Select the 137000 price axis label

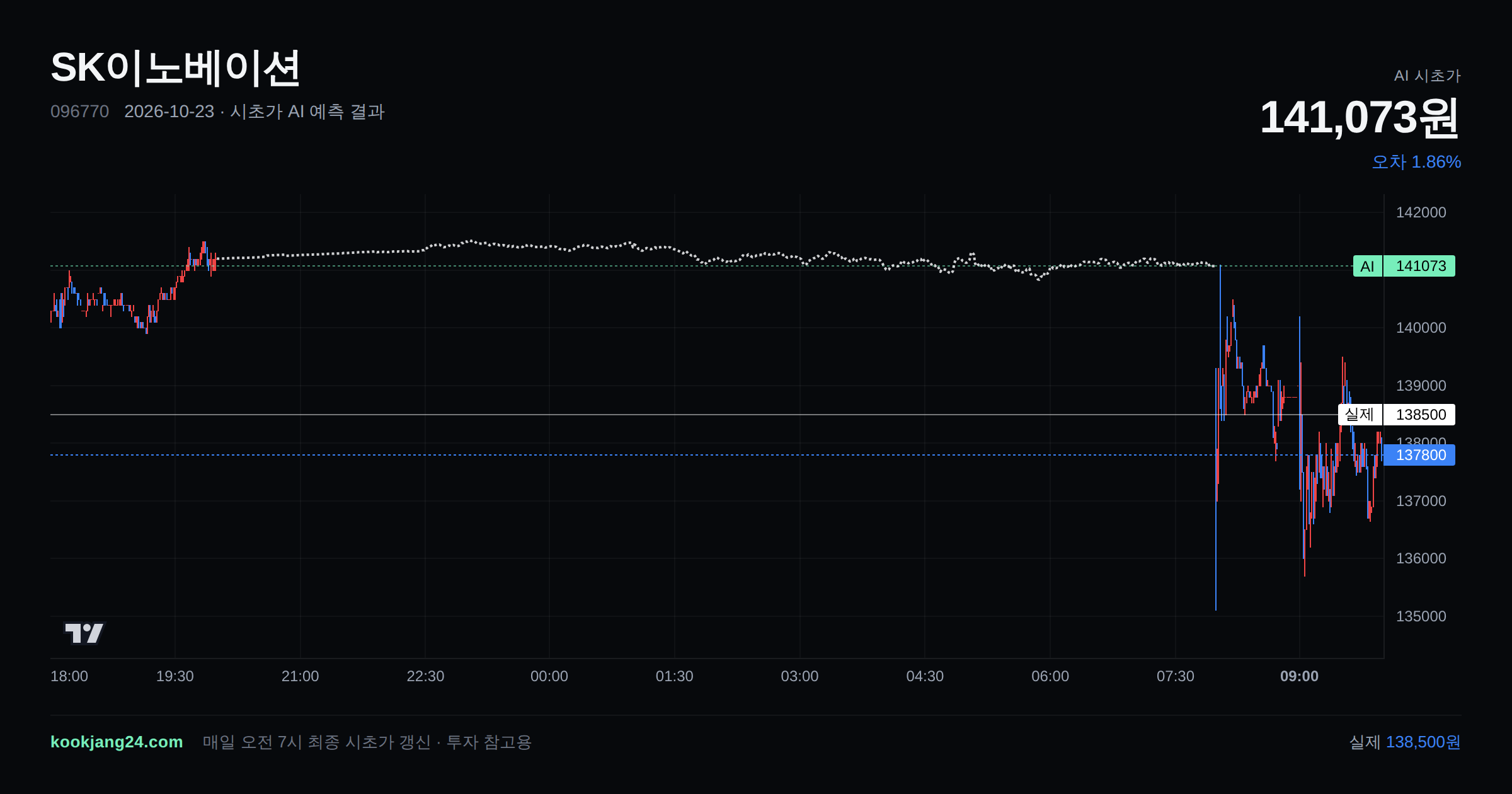click(1421, 501)
